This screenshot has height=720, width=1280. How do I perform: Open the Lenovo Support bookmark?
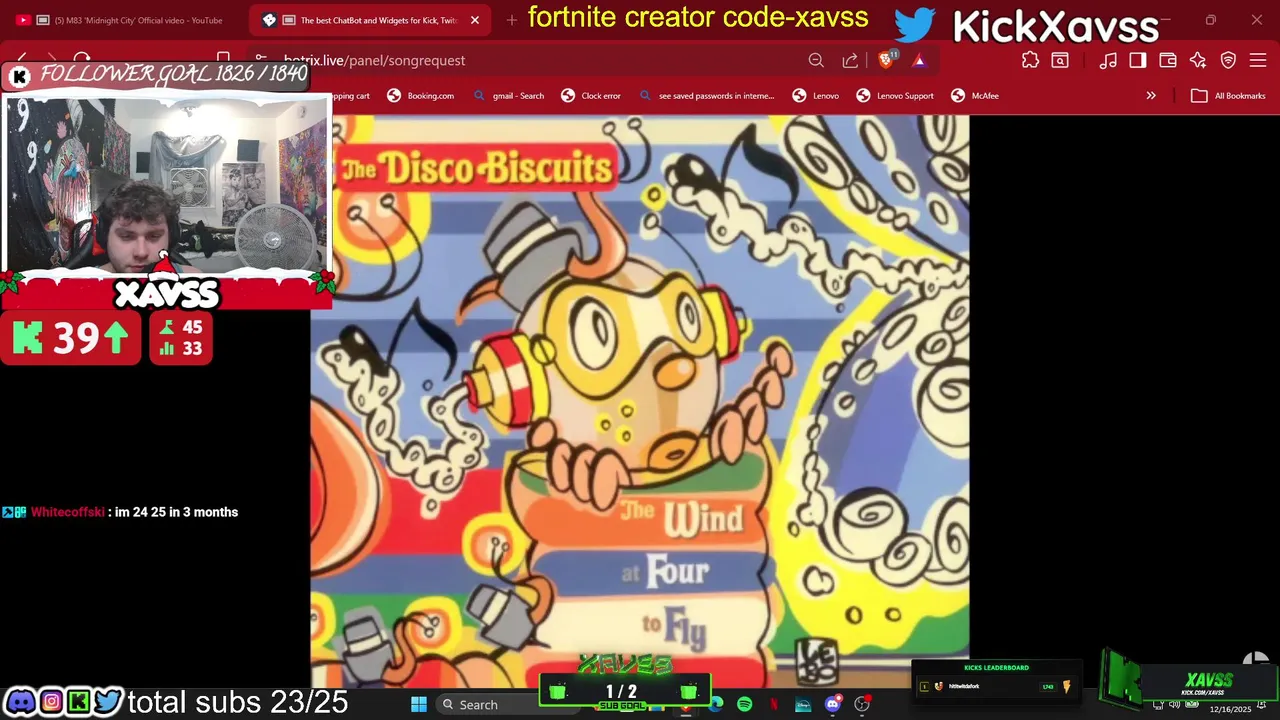click(x=895, y=96)
